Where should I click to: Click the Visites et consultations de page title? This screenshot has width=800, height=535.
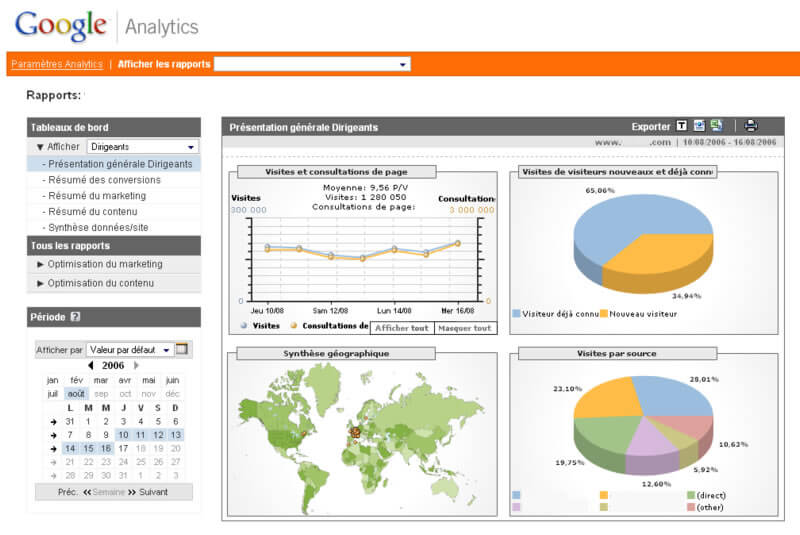[336, 172]
